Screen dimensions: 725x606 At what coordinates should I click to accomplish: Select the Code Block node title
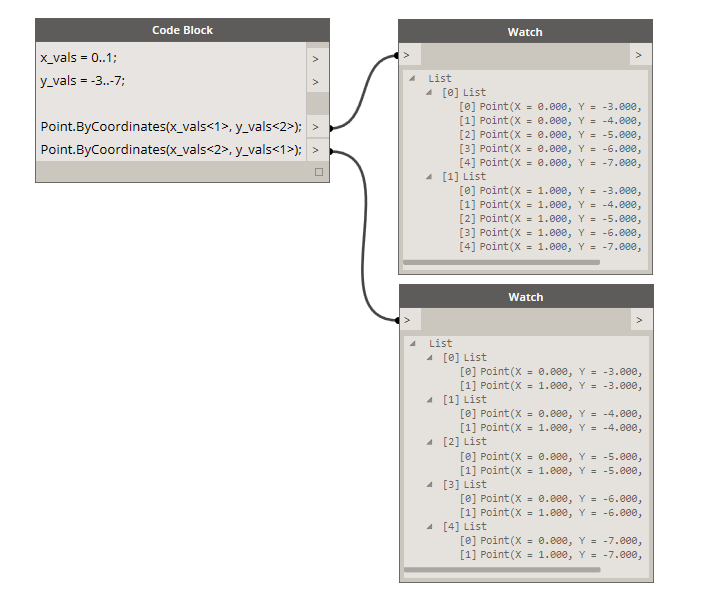click(x=182, y=30)
